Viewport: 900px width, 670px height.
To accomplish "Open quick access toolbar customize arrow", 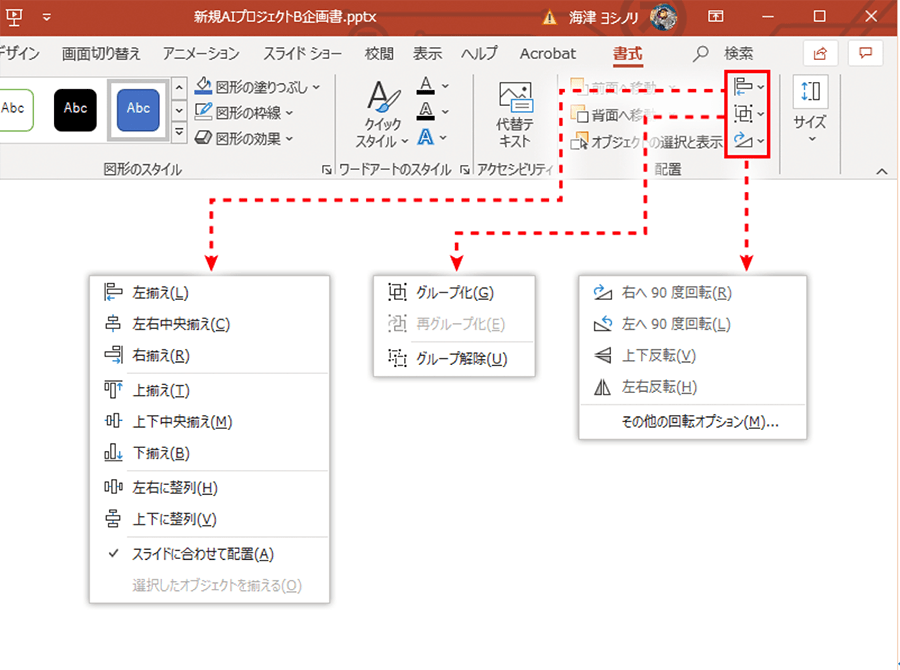I will 46,17.
